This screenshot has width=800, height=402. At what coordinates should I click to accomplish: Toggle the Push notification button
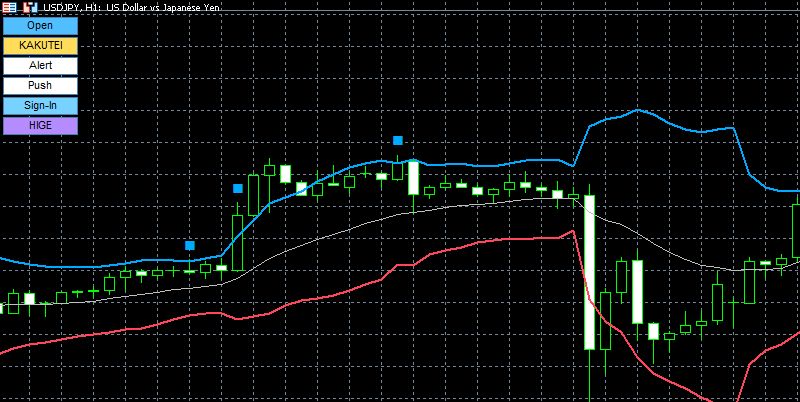click(x=40, y=86)
